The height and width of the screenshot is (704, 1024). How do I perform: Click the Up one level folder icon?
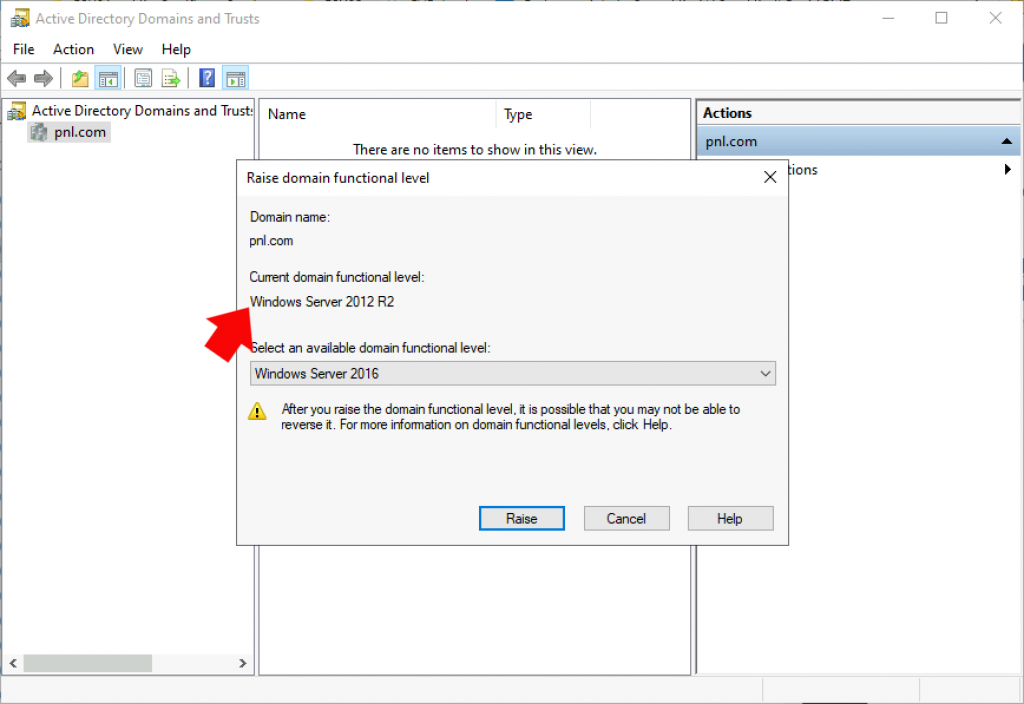[x=80, y=78]
